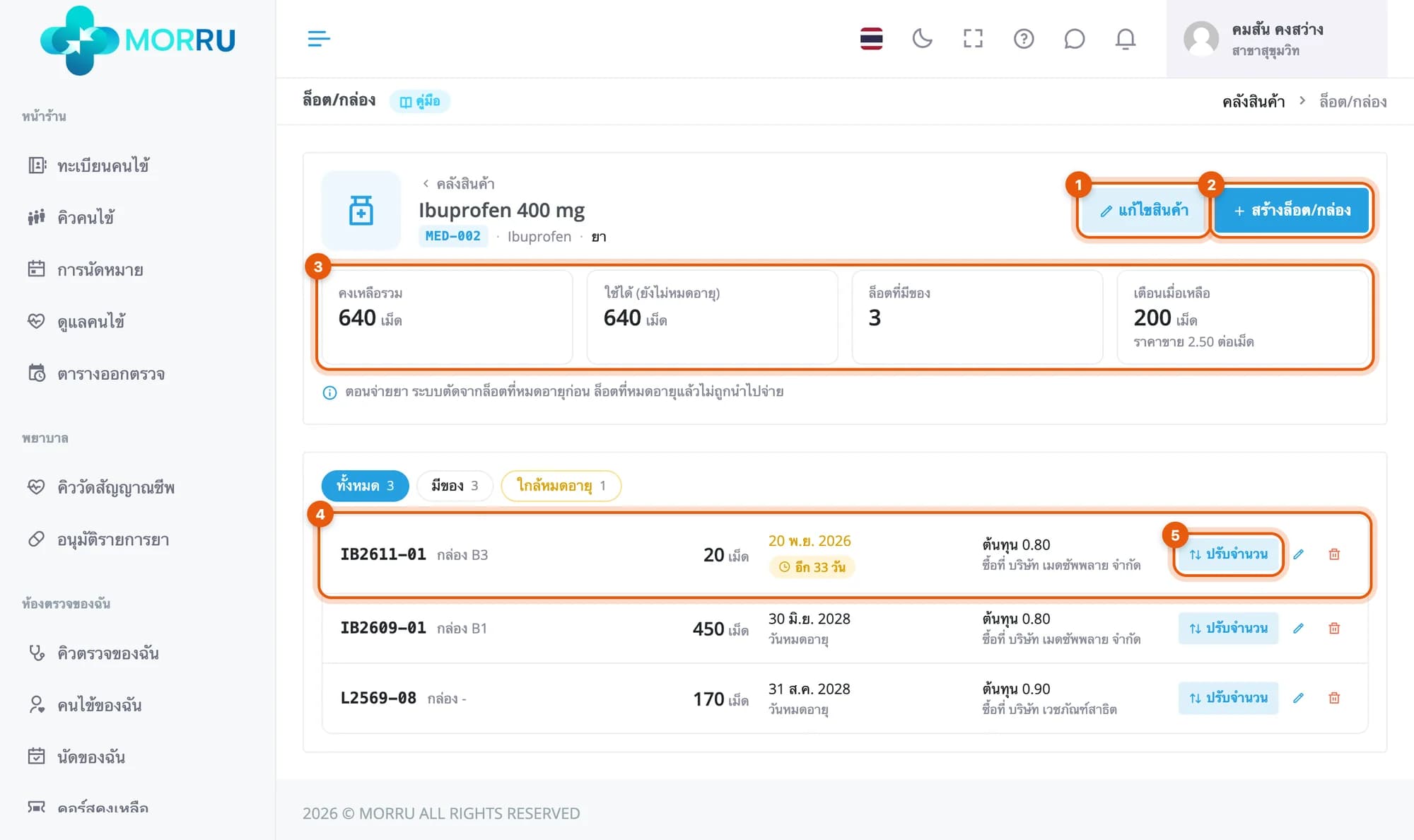
Task: Click the MED-002 product code badge
Action: pyautogui.click(x=453, y=236)
